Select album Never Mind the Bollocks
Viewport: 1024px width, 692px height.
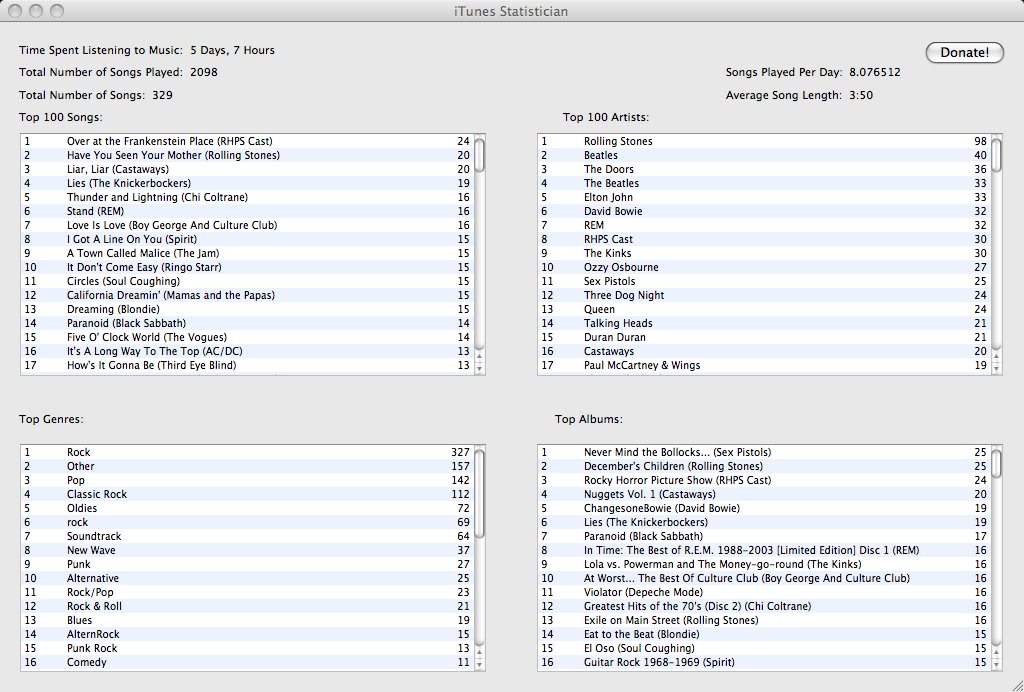(765, 452)
